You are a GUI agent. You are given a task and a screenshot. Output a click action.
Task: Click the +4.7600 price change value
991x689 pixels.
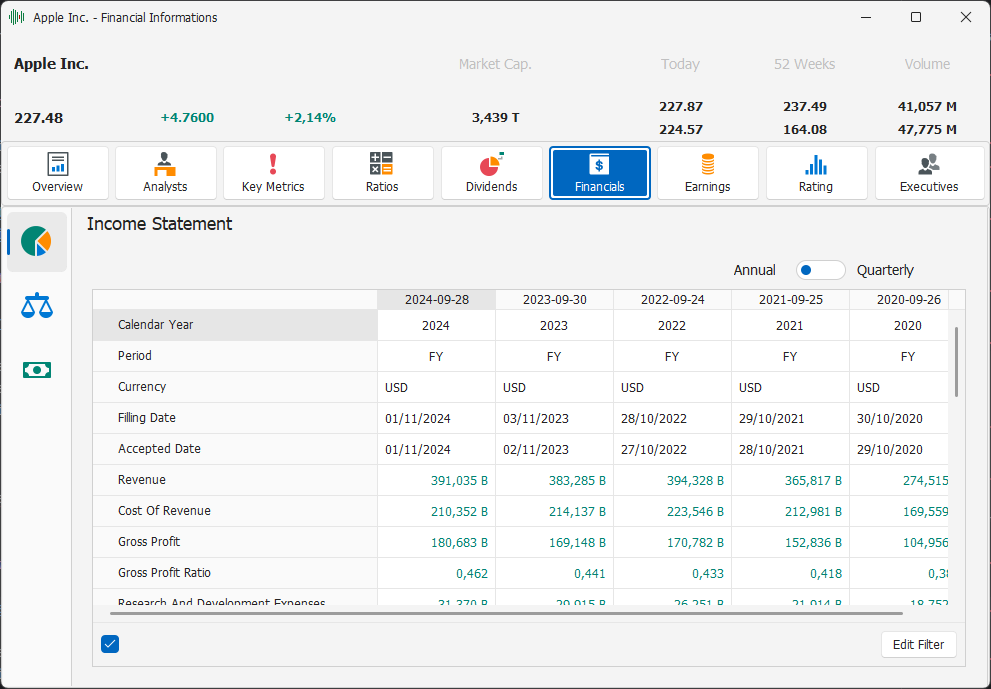point(187,118)
